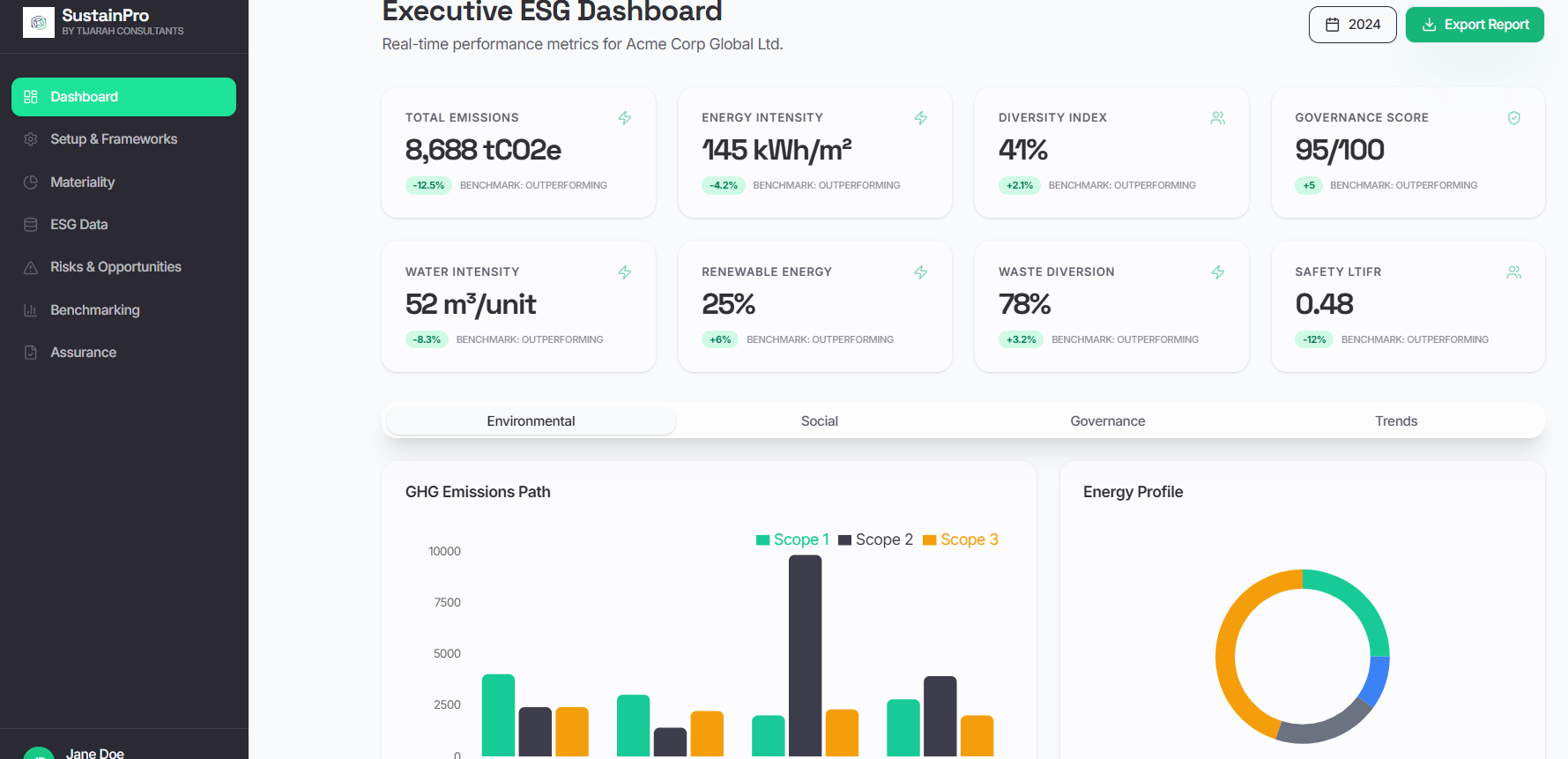Click lightning icon on Energy Intensity card
The width and height of the screenshot is (1568, 759).
[921, 118]
